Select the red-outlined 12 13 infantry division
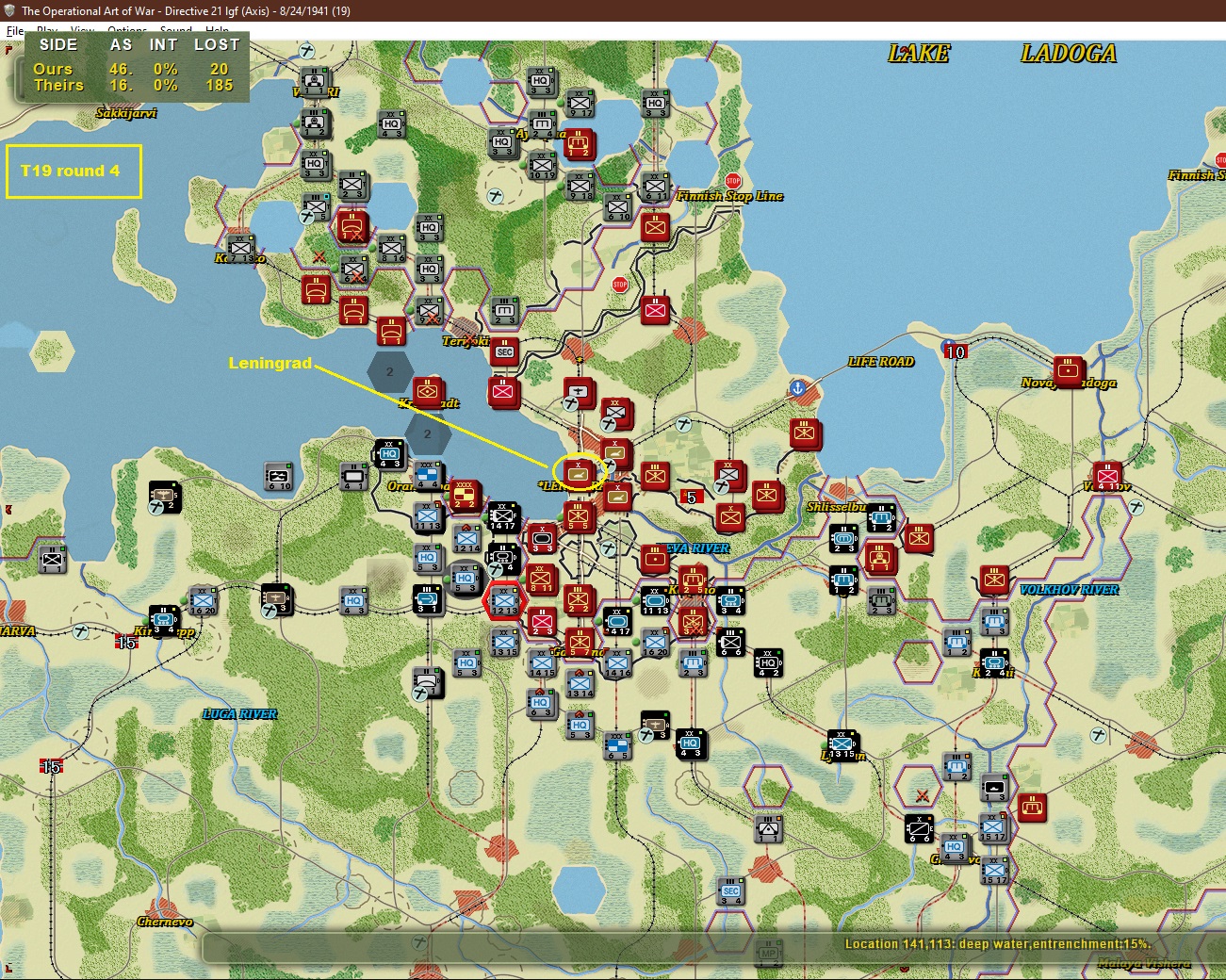Screen dimensions: 1226x980 [x=503, y=601]
